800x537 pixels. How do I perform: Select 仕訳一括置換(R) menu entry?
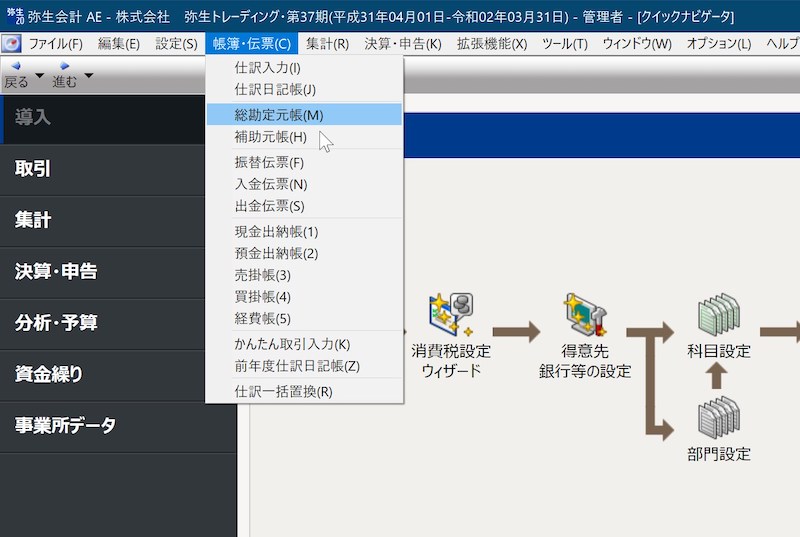304,392
